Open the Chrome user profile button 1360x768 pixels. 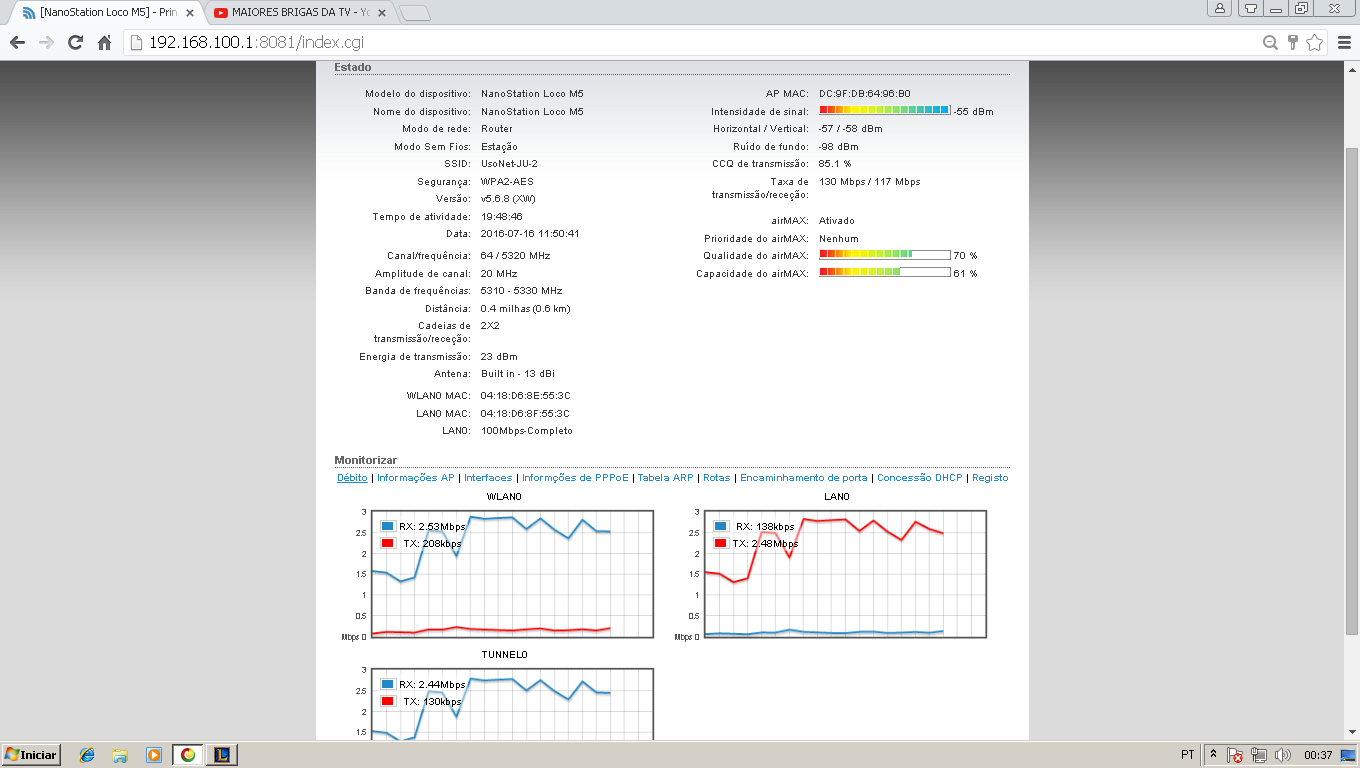pos(1220,8)
